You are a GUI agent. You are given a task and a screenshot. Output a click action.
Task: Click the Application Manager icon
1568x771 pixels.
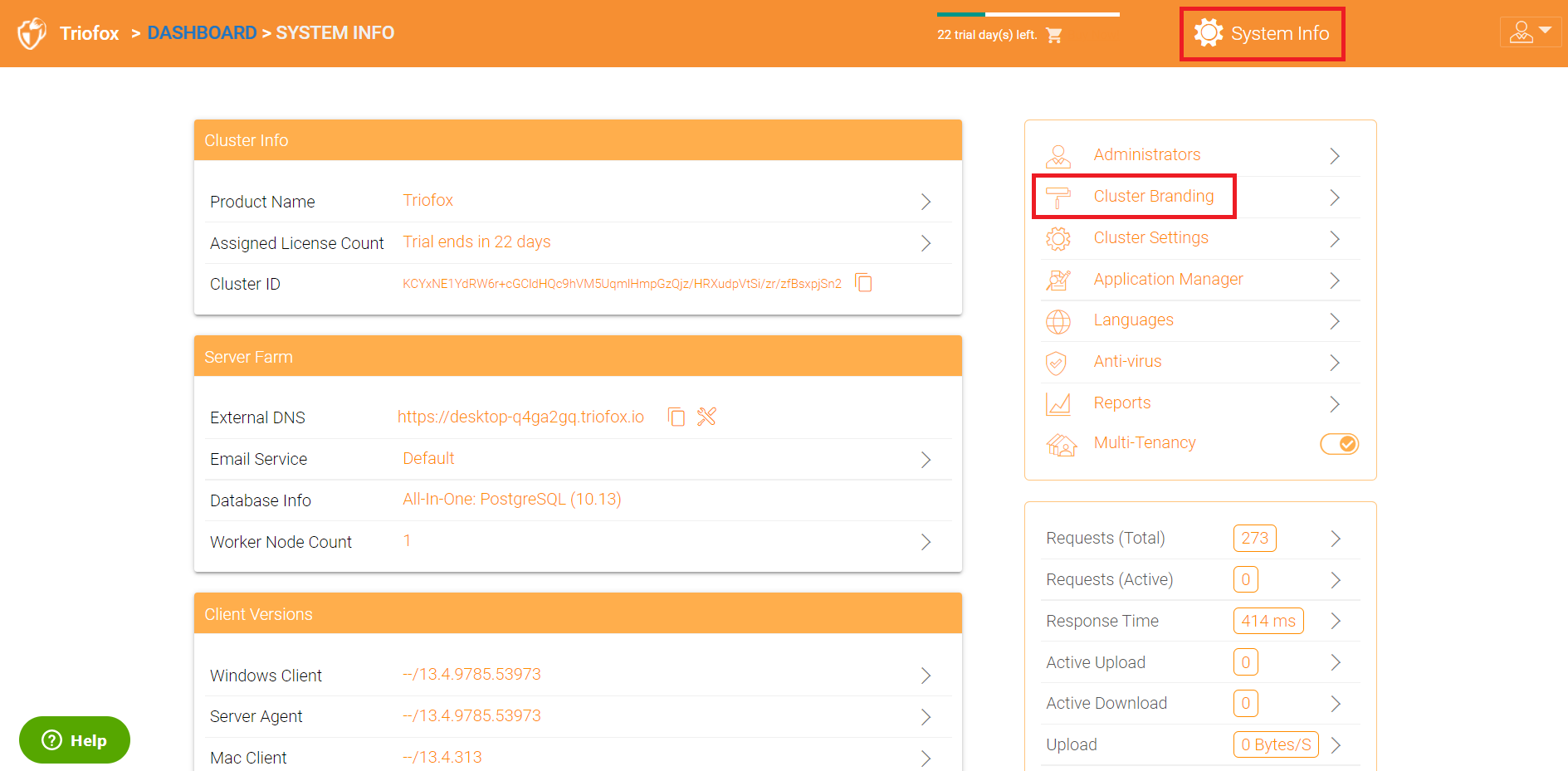pyautogui.click(x=1058, y=281)
